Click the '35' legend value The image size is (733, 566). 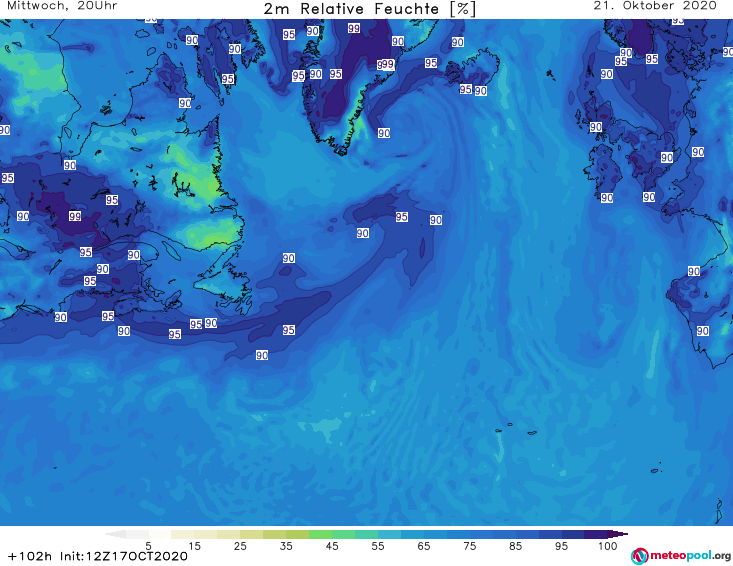[x=286, y=546]
